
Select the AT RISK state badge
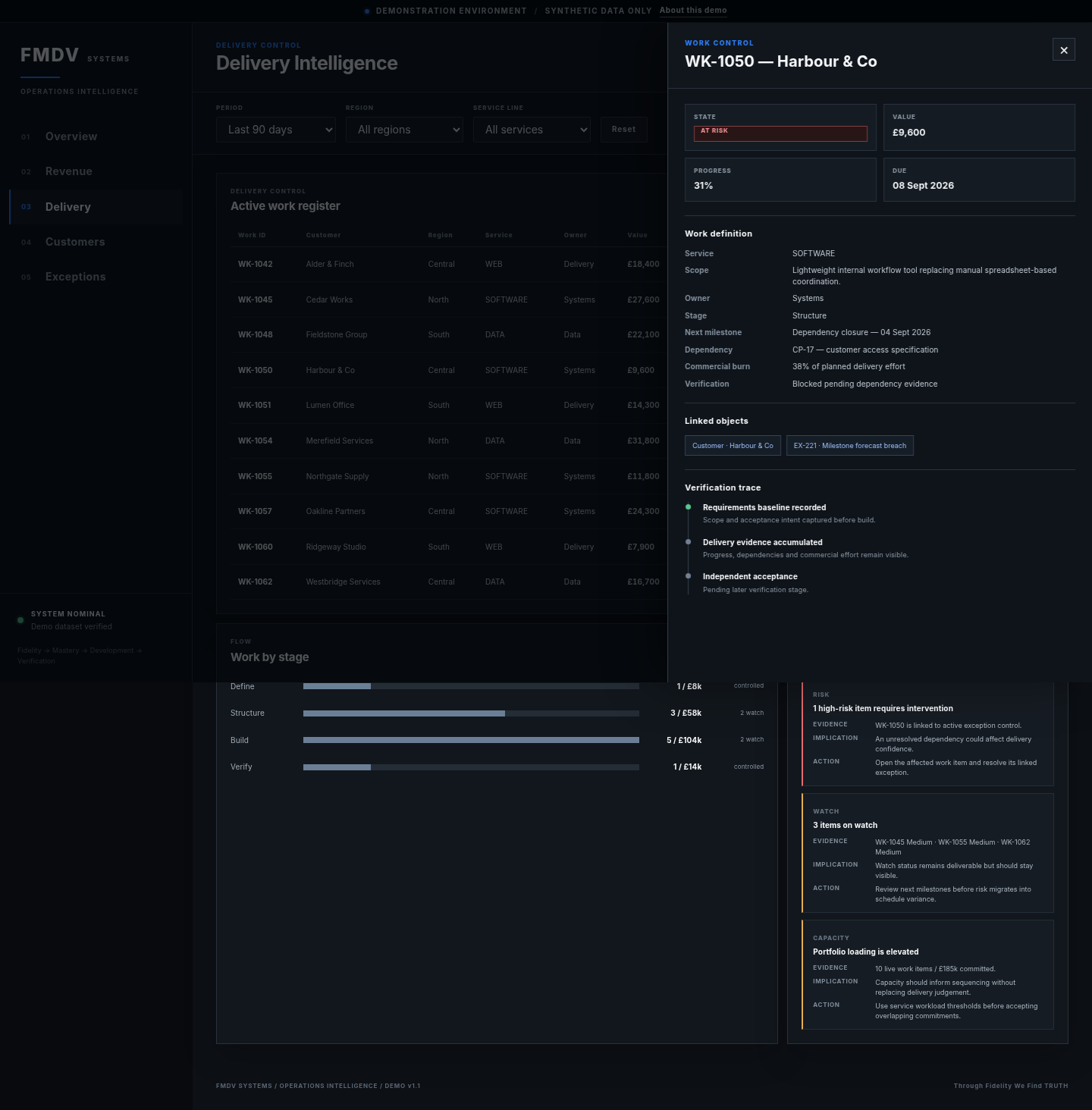tap(780, 133)
